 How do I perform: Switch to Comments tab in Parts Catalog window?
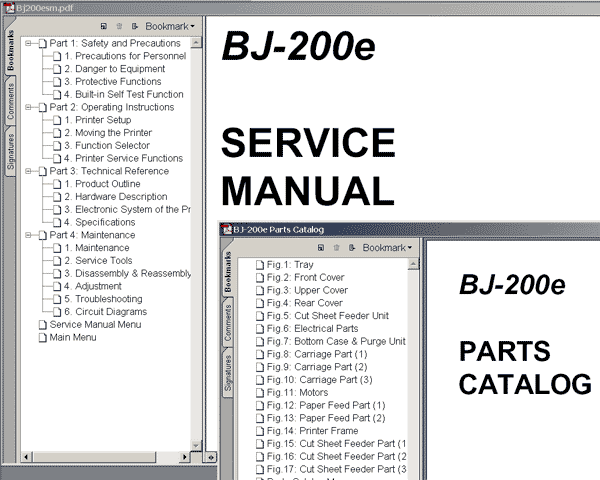click(228, 323)
